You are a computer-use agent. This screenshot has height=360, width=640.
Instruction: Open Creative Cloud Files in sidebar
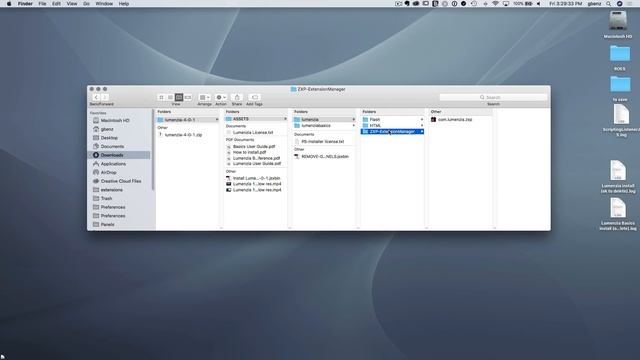coord(121,181)
